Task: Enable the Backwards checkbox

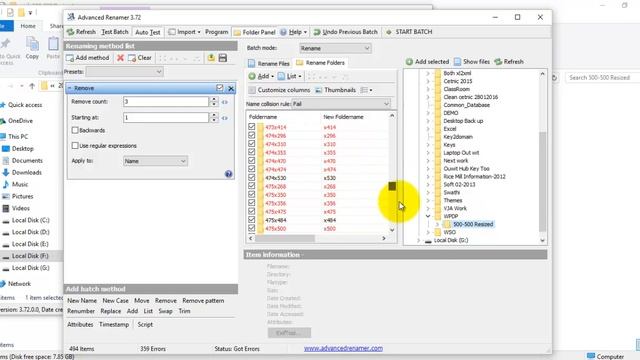Action: coord(75,130)
